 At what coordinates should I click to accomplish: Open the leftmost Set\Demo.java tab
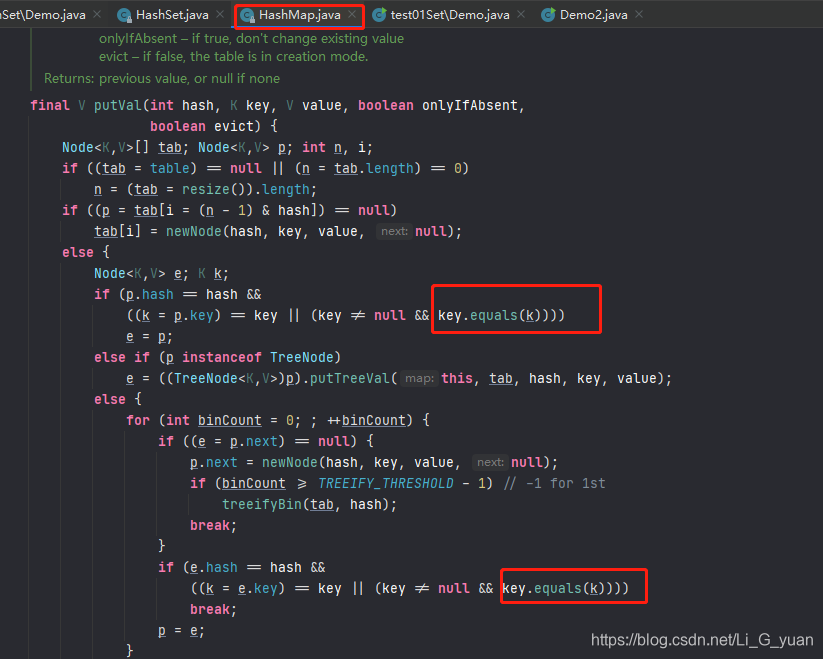click(43, 15)
